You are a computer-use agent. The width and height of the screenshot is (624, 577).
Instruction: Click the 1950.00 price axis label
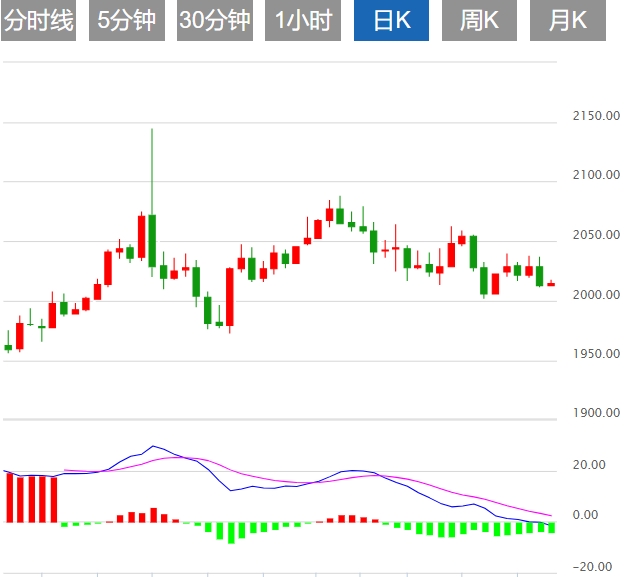(596, 354)
